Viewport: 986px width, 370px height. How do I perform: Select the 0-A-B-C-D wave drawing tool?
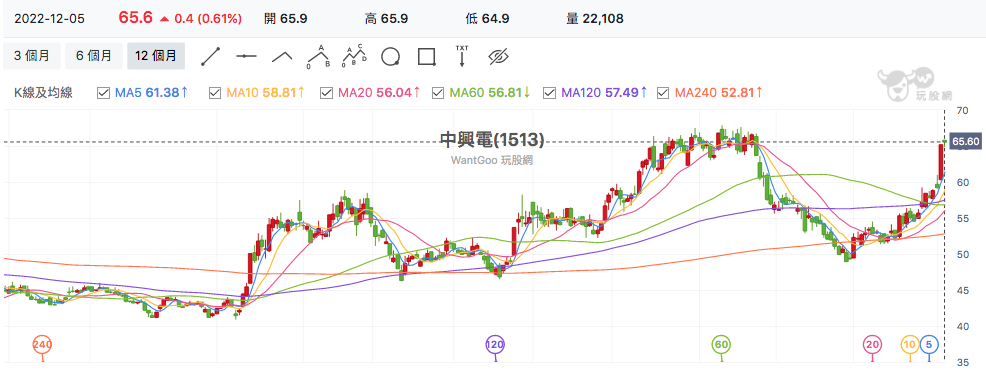coord(355,57)
